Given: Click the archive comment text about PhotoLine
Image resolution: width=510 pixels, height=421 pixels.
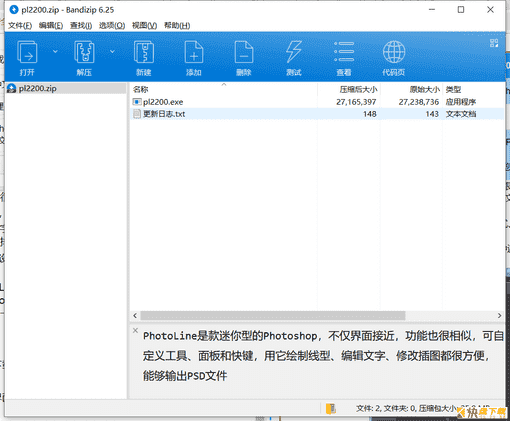Looking at the screenshot, I should [323, 356].
